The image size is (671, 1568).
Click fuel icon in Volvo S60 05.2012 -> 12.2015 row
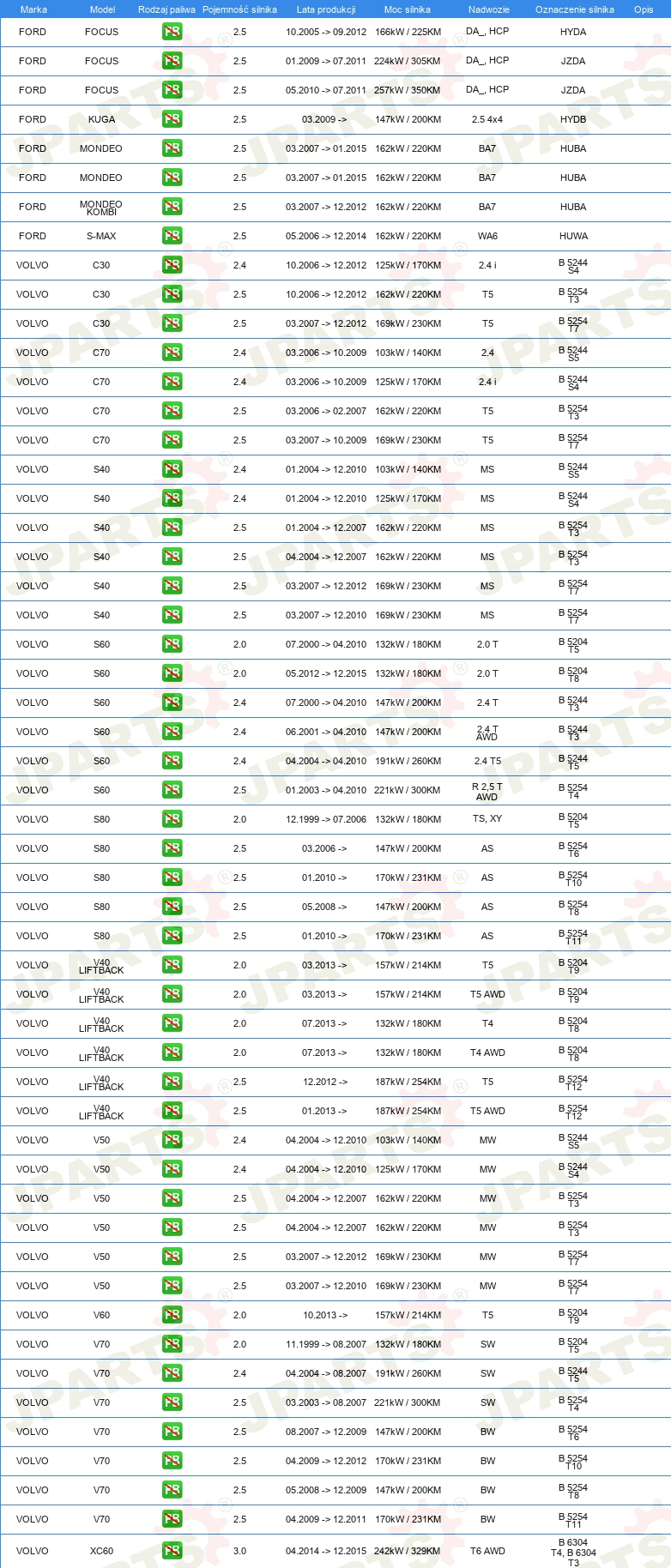(172, 673)
